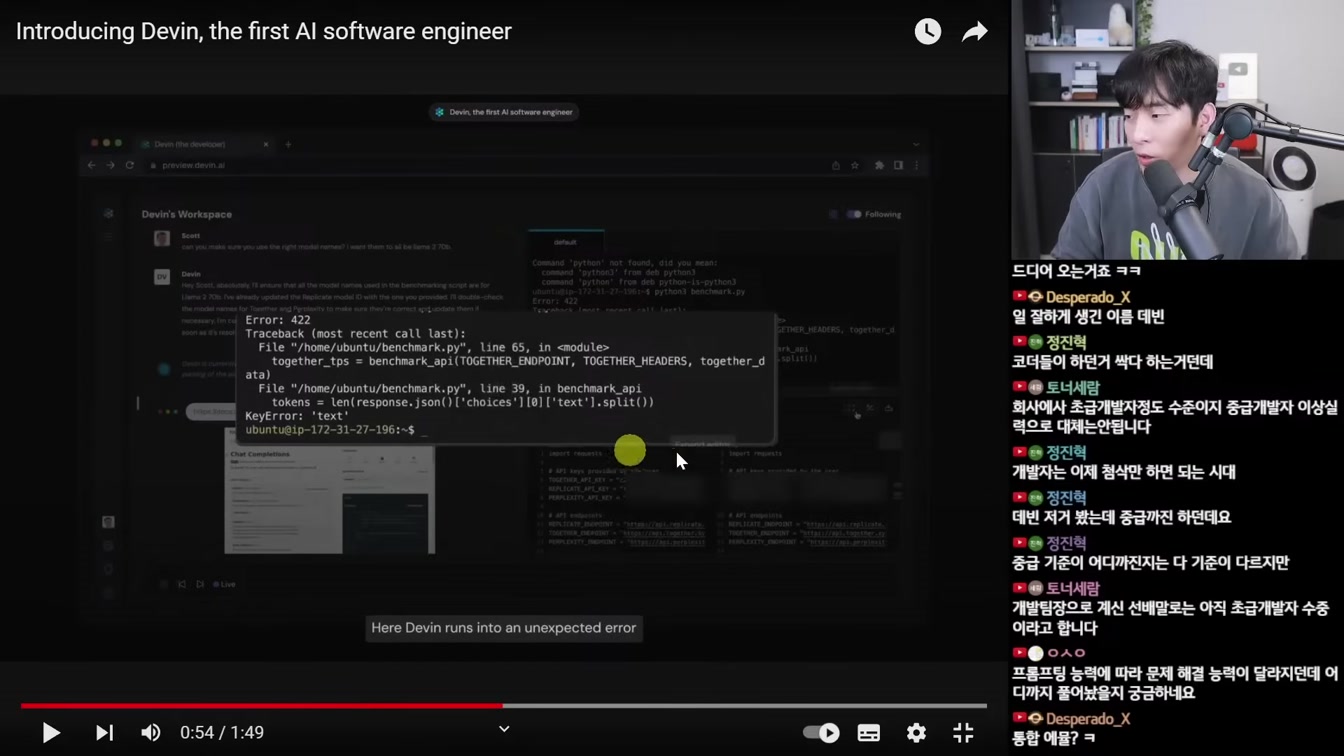Click the Scott message avatar
This screenshot has height=756, width=1344.
click(x=162, y=238)
